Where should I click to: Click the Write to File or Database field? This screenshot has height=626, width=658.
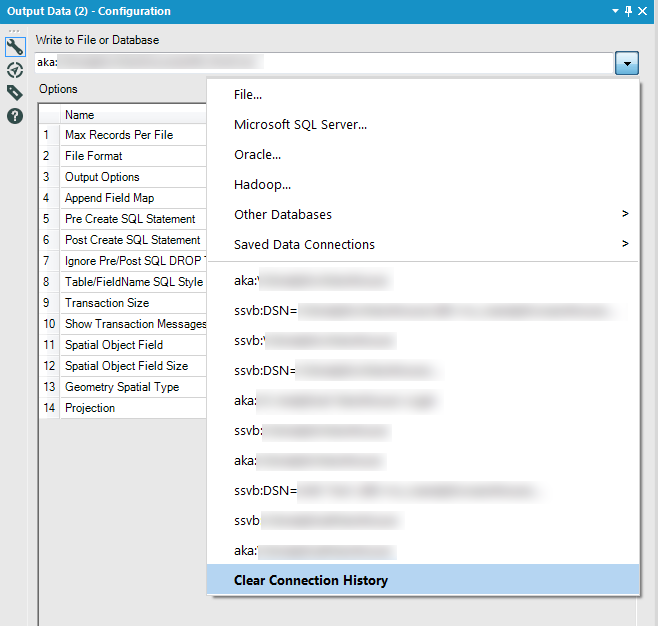pyautogui.click(x=324, y=63)
